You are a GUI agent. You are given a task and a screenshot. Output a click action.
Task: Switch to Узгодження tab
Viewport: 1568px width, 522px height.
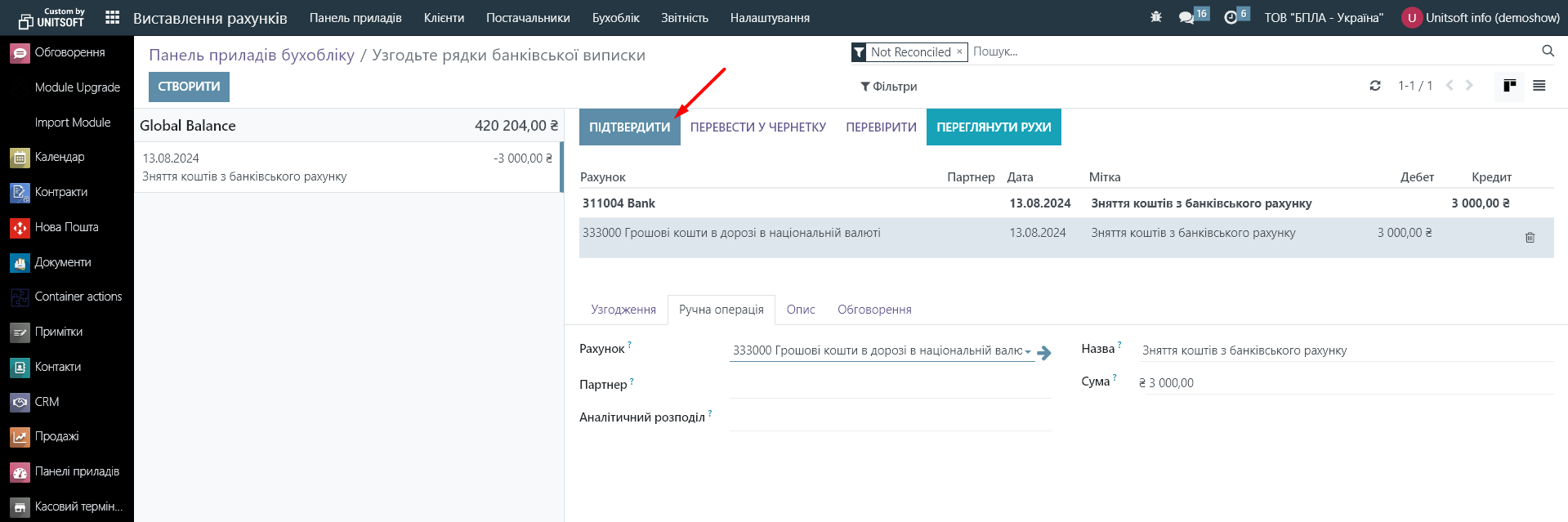coord(623,310)
